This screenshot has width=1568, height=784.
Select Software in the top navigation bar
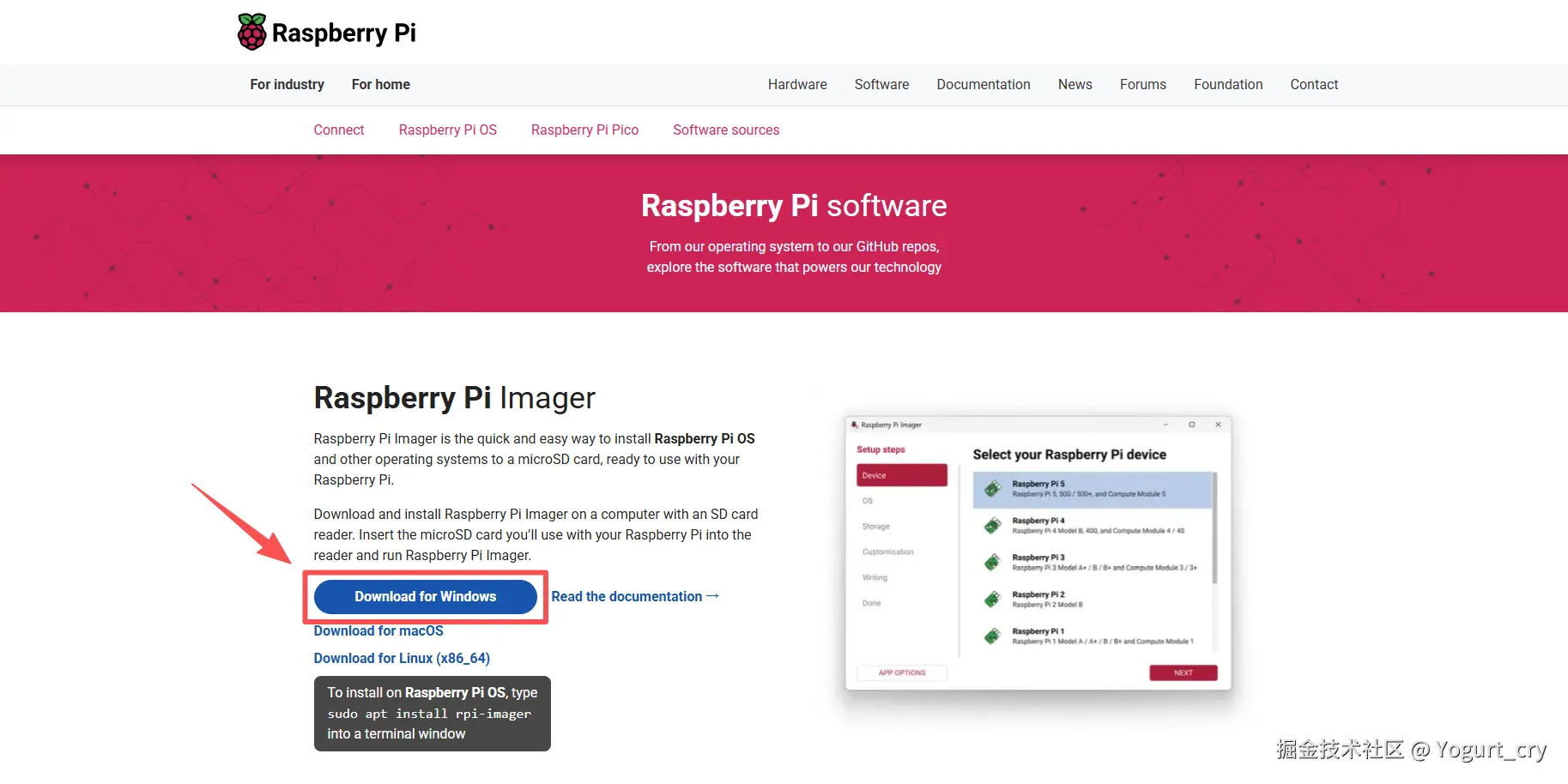tap(881, 84)
